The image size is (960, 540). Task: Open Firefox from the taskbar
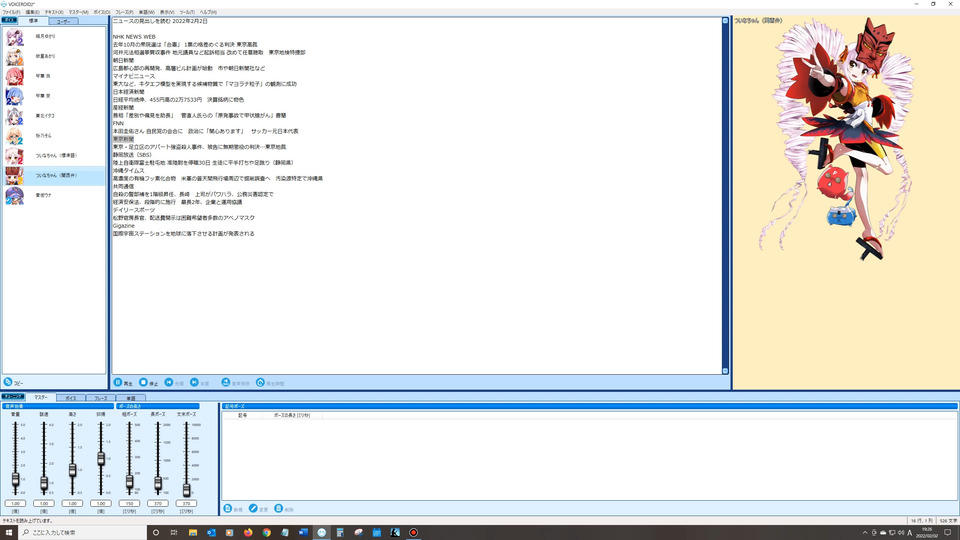tap(248, 533)
